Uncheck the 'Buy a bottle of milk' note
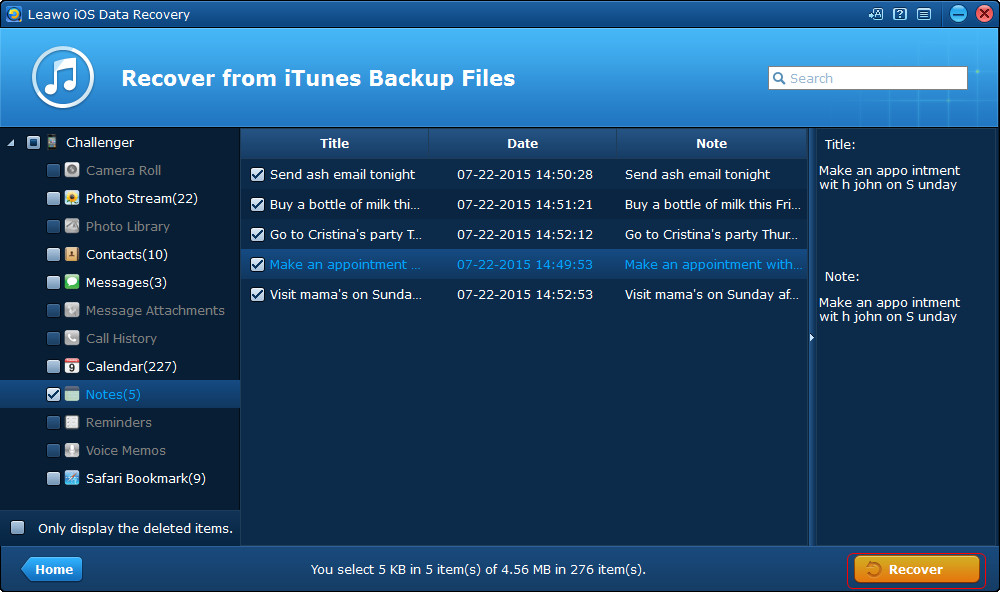 (x=258, y=205)
